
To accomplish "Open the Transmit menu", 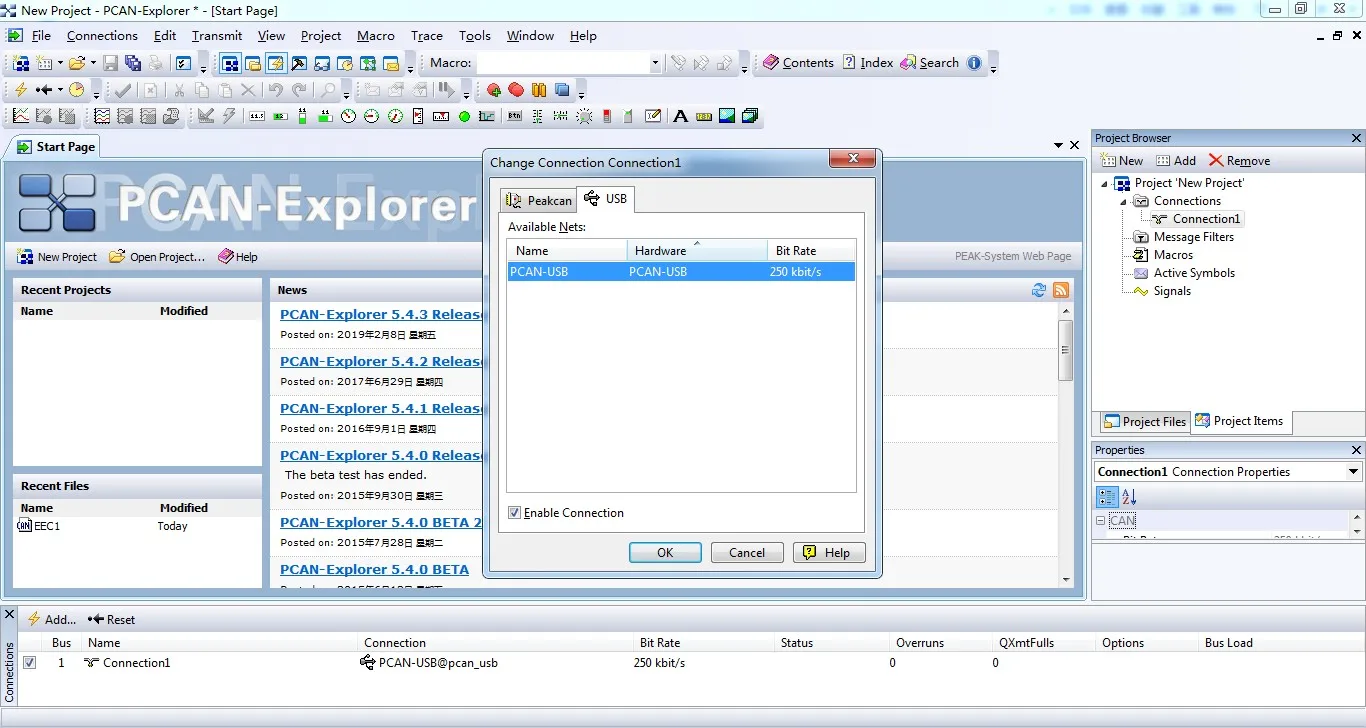I will (217, 36).
